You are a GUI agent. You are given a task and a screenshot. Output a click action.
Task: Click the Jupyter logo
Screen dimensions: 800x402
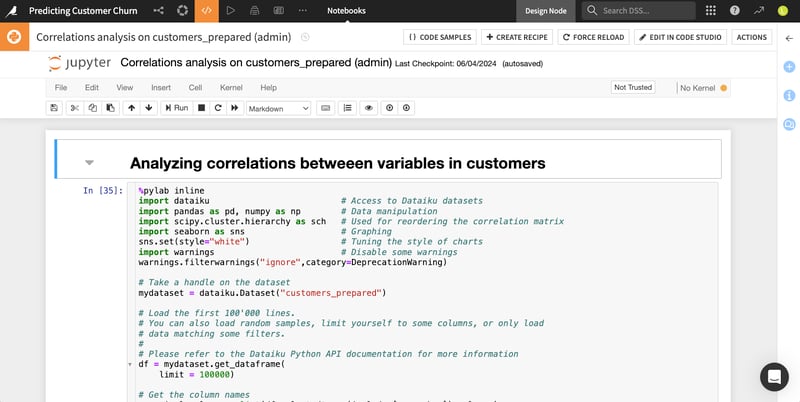[x=80, y=63]
